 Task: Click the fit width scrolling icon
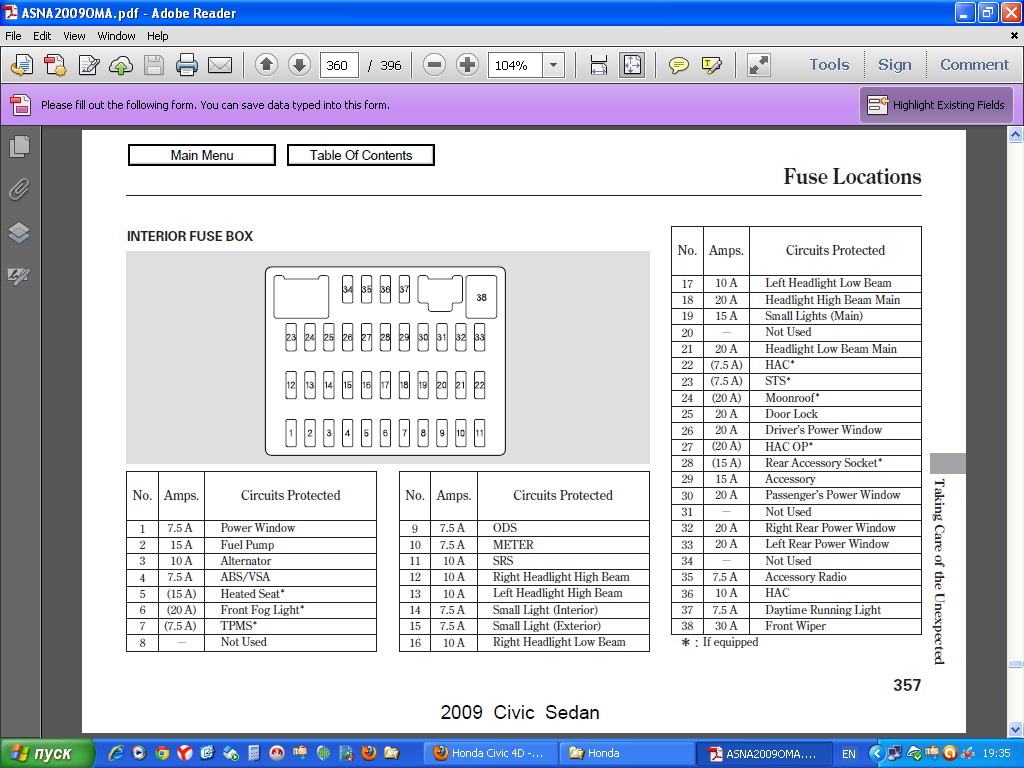click(x=599, y=65)
